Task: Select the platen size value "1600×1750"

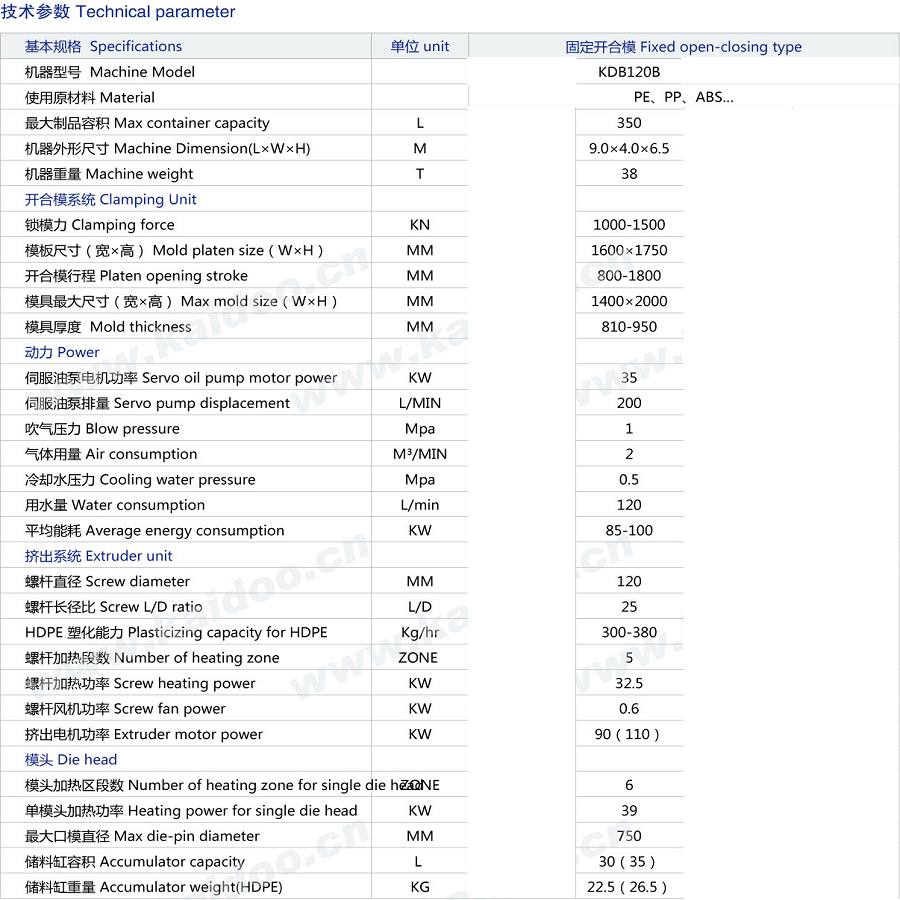Action: 629,250
